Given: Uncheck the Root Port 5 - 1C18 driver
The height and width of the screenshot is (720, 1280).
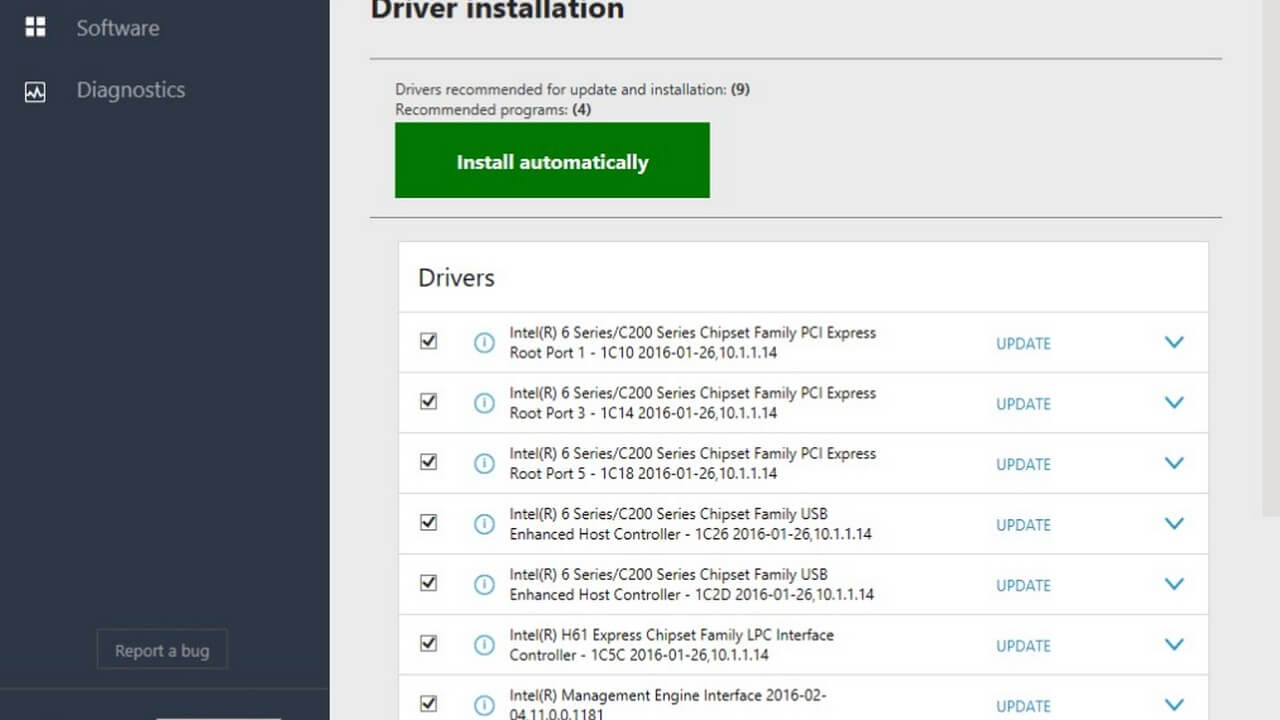Looking at the screenshot, I should tap(429, 462).
